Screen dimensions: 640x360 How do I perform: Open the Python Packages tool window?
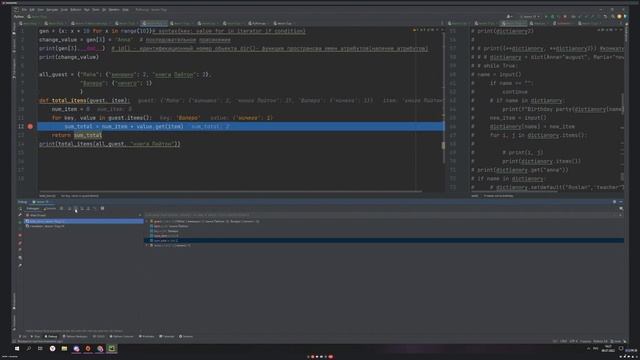coord(75,336)
